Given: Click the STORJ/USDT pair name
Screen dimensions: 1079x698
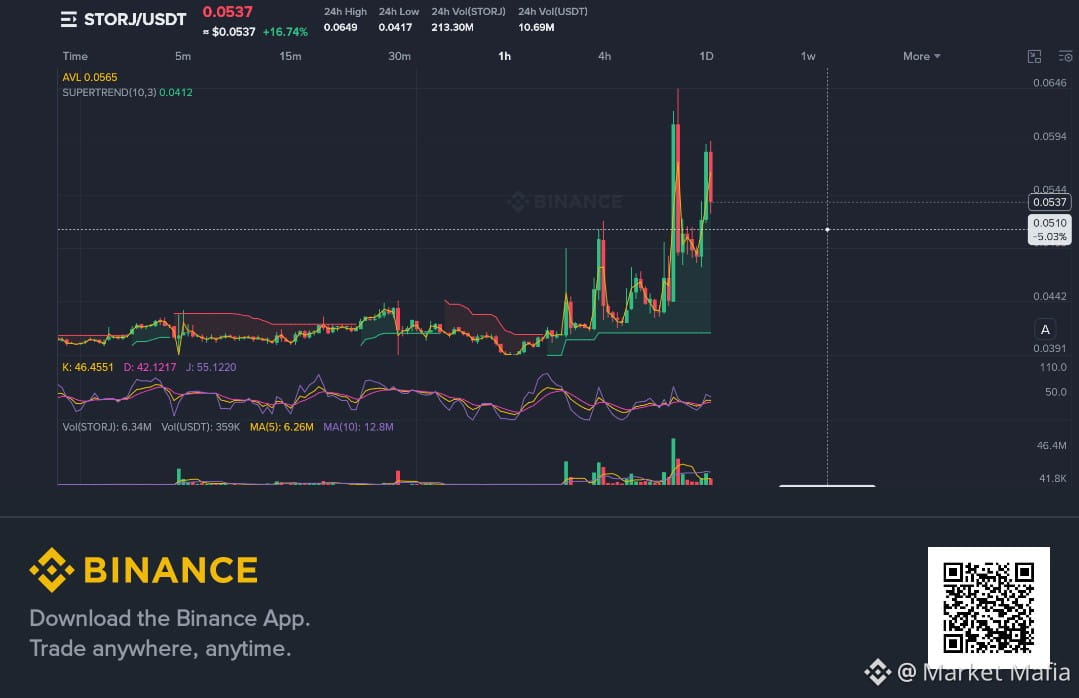Looking at the screenshot, I should tap(135, 19).
